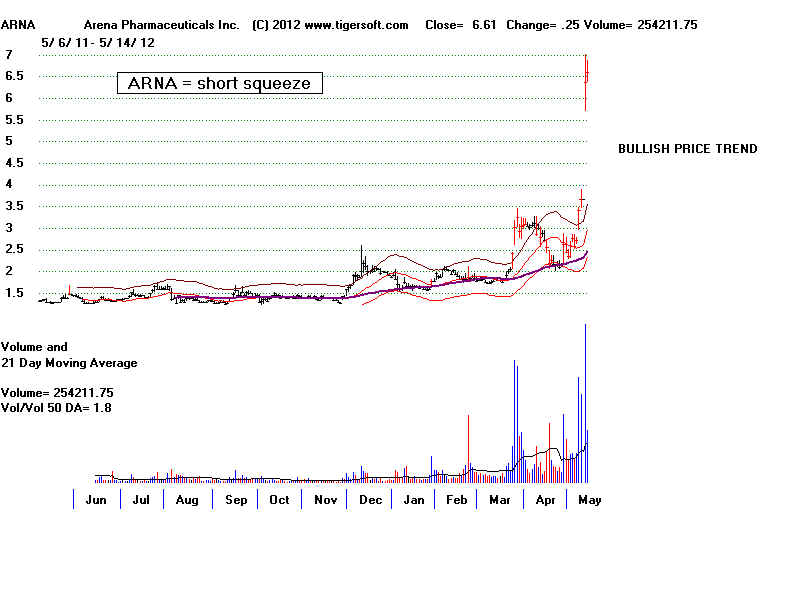
Task: Click the Jun month marker on time axis
Action: (98, 499)
